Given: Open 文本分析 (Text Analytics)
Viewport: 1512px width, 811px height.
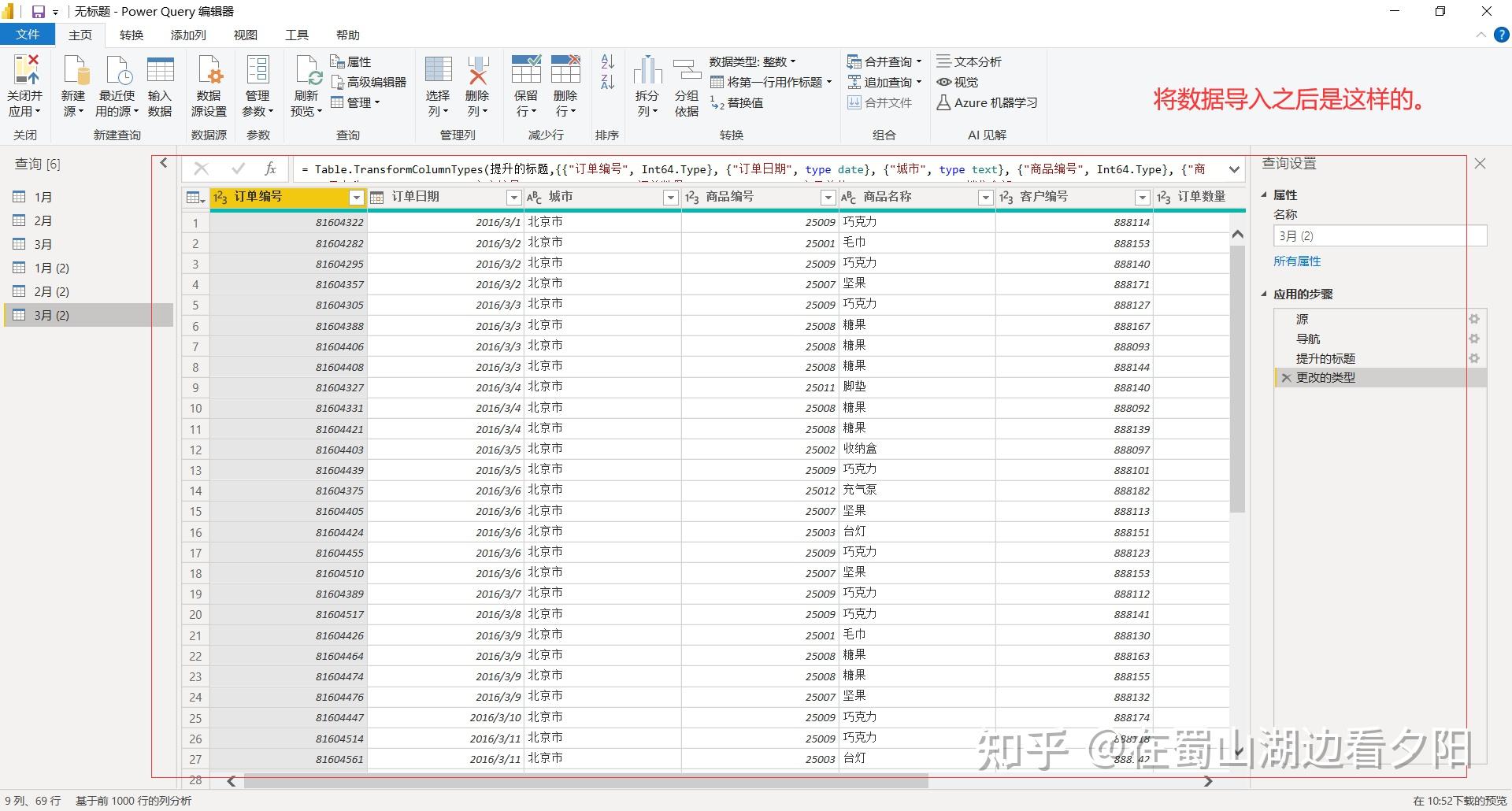Looking at the screenshot, I should pyautogui.click(x=969, y=61).
